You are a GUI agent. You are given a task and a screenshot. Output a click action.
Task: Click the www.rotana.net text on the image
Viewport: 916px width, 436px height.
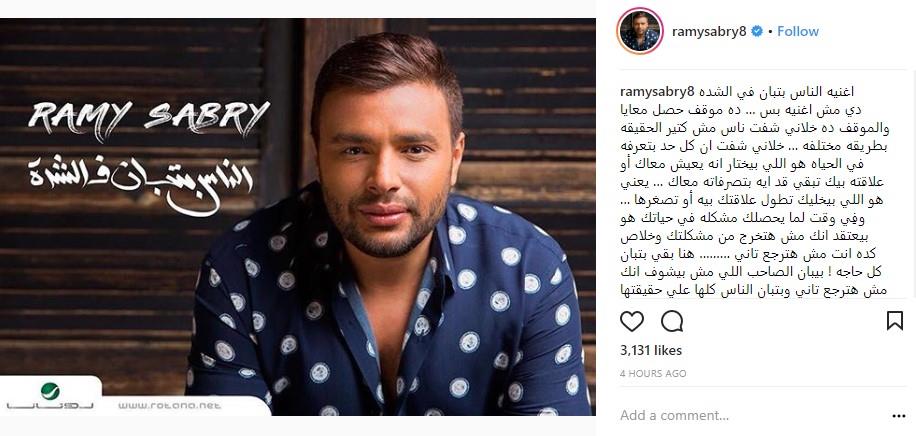coord(169,405)
